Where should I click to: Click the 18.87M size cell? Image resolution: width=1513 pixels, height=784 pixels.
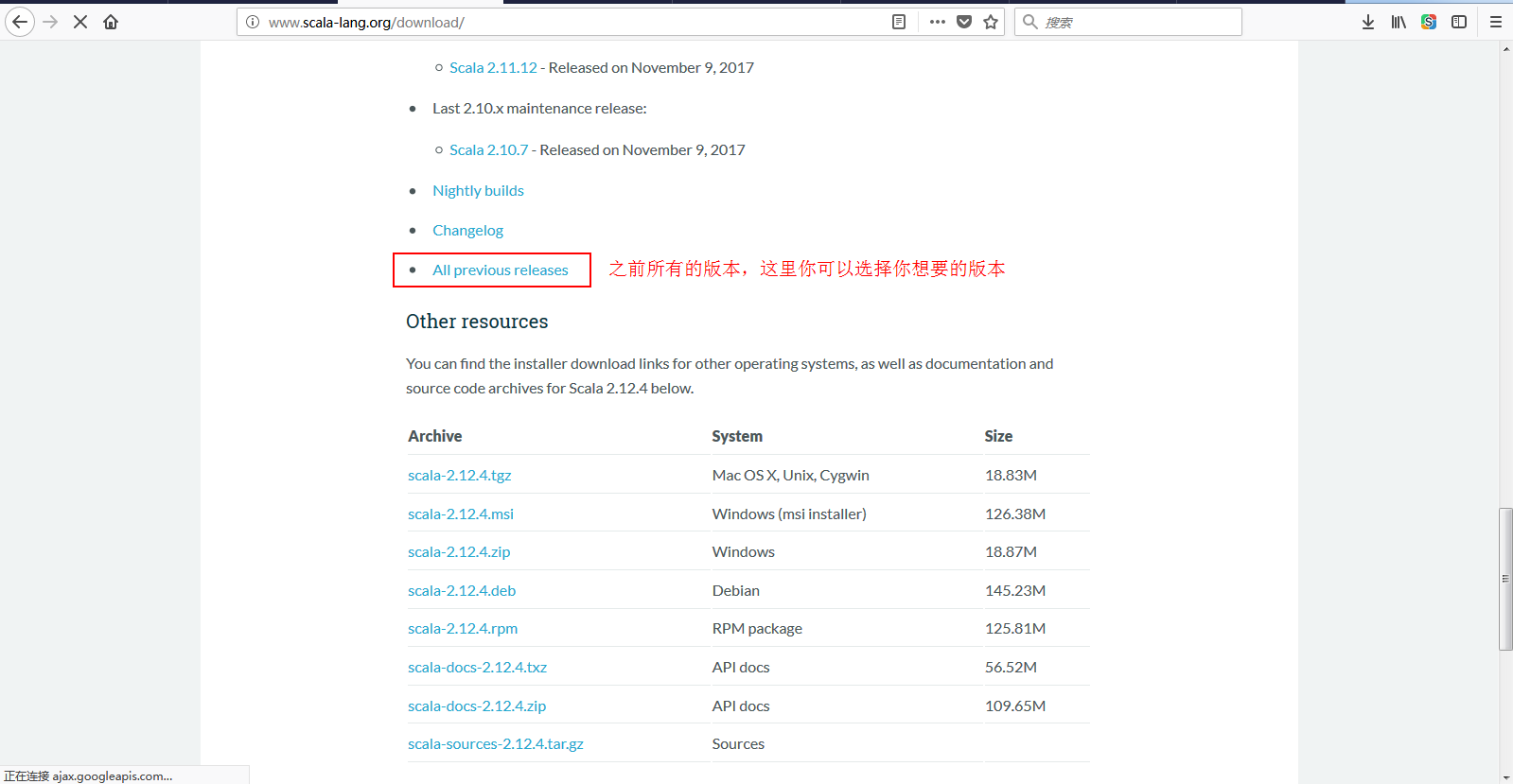[x=1011, y=552]
